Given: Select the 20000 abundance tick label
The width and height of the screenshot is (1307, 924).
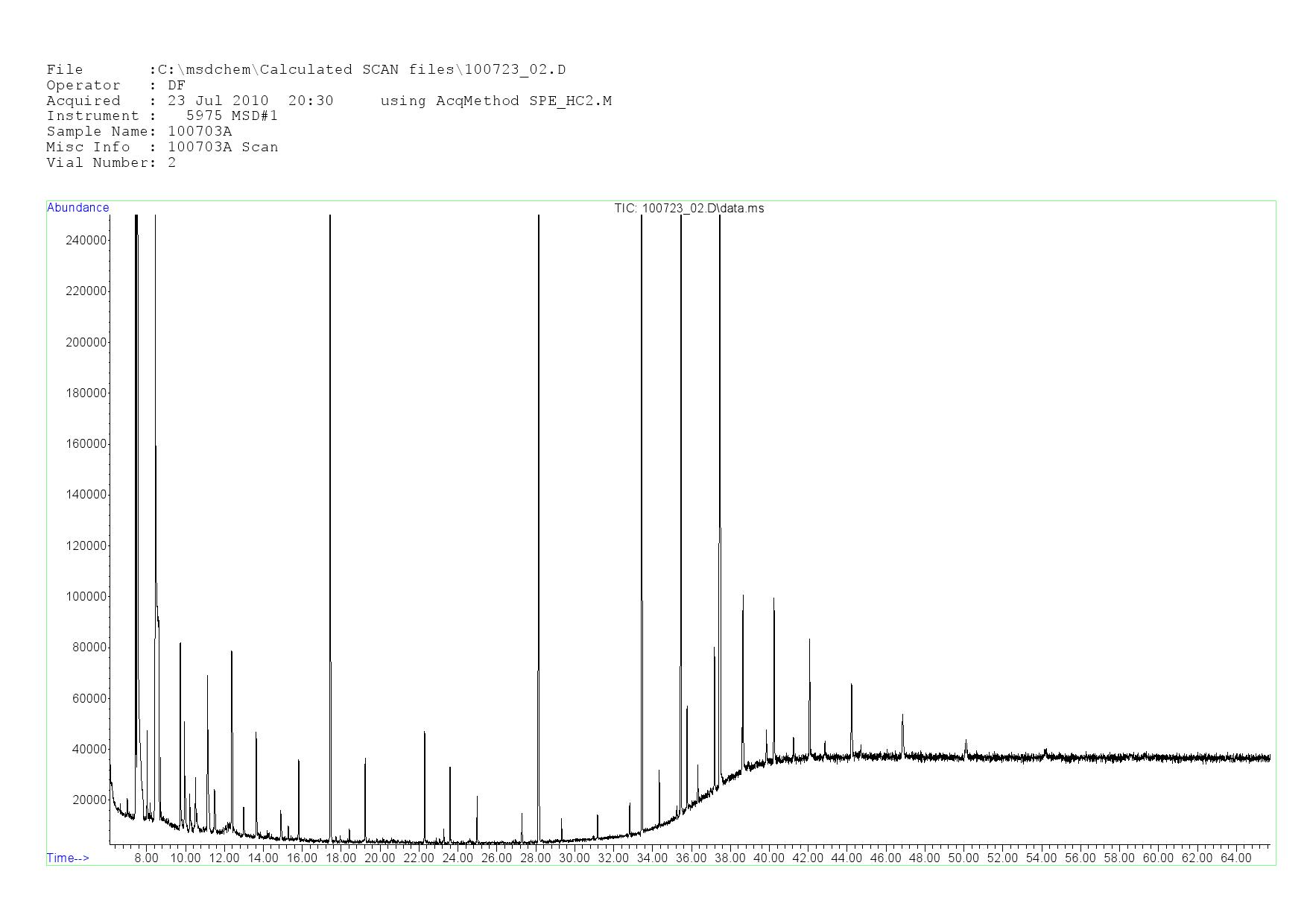Looking at the screenshot, I should coord(89,800).
